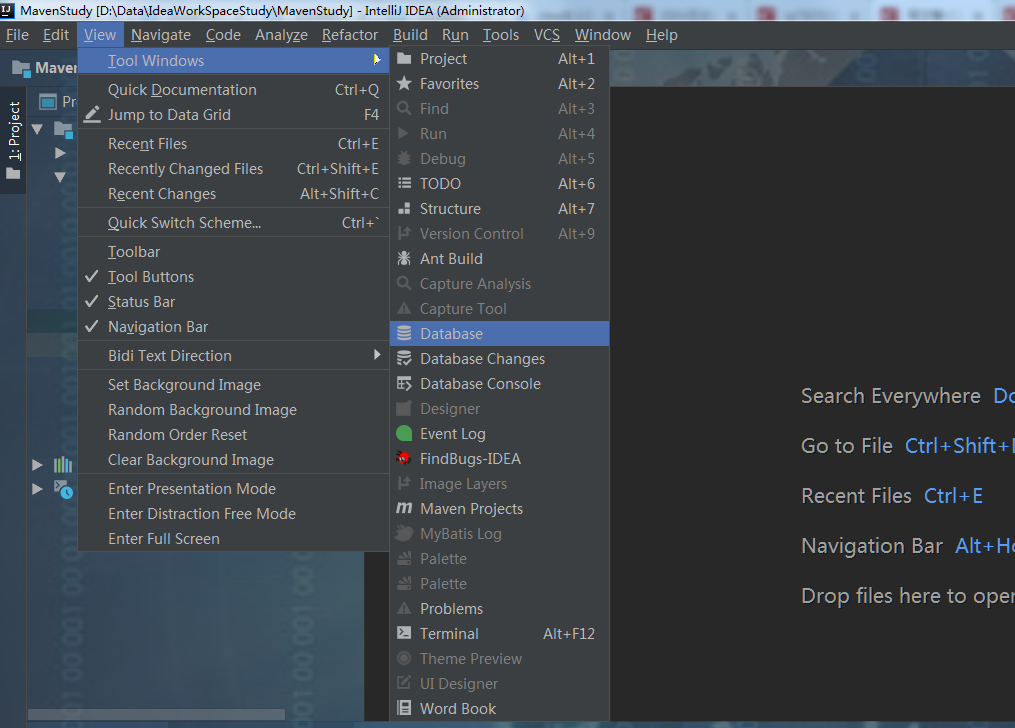Open the Refactor menu
The image size is (1015, 728).
350,35
